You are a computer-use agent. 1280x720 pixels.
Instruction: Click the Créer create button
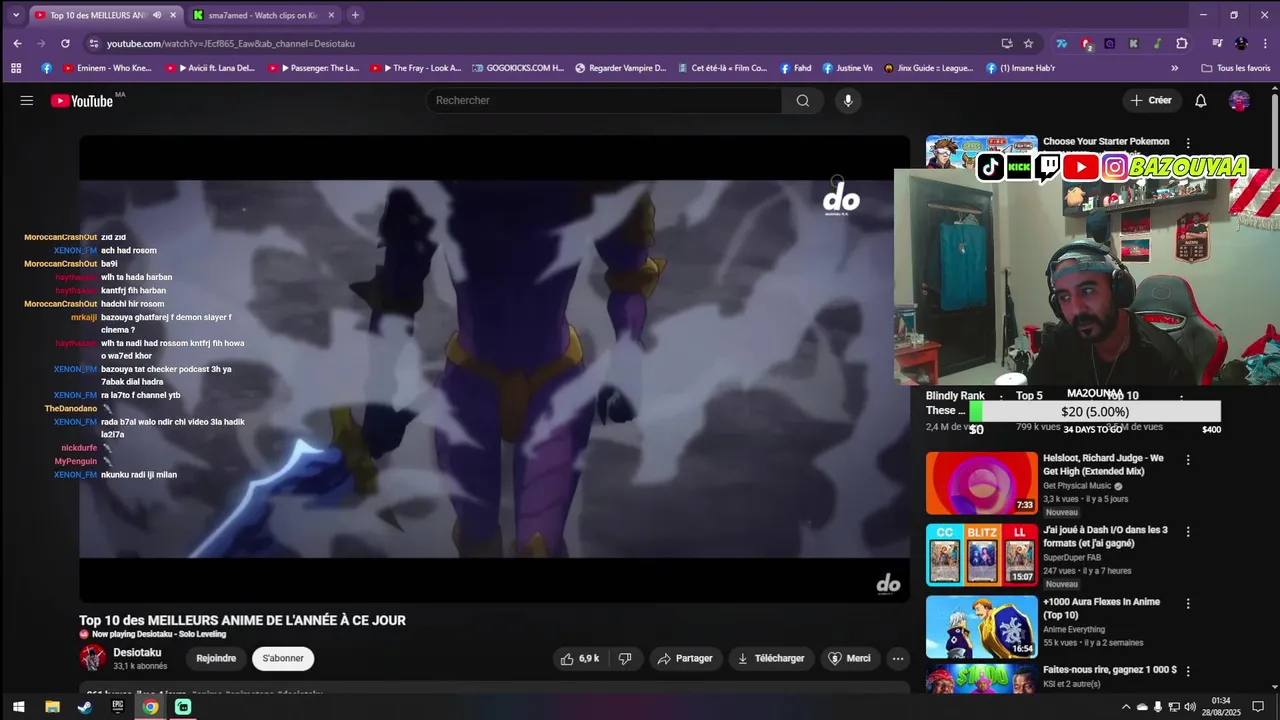[x=1151, y=100]
